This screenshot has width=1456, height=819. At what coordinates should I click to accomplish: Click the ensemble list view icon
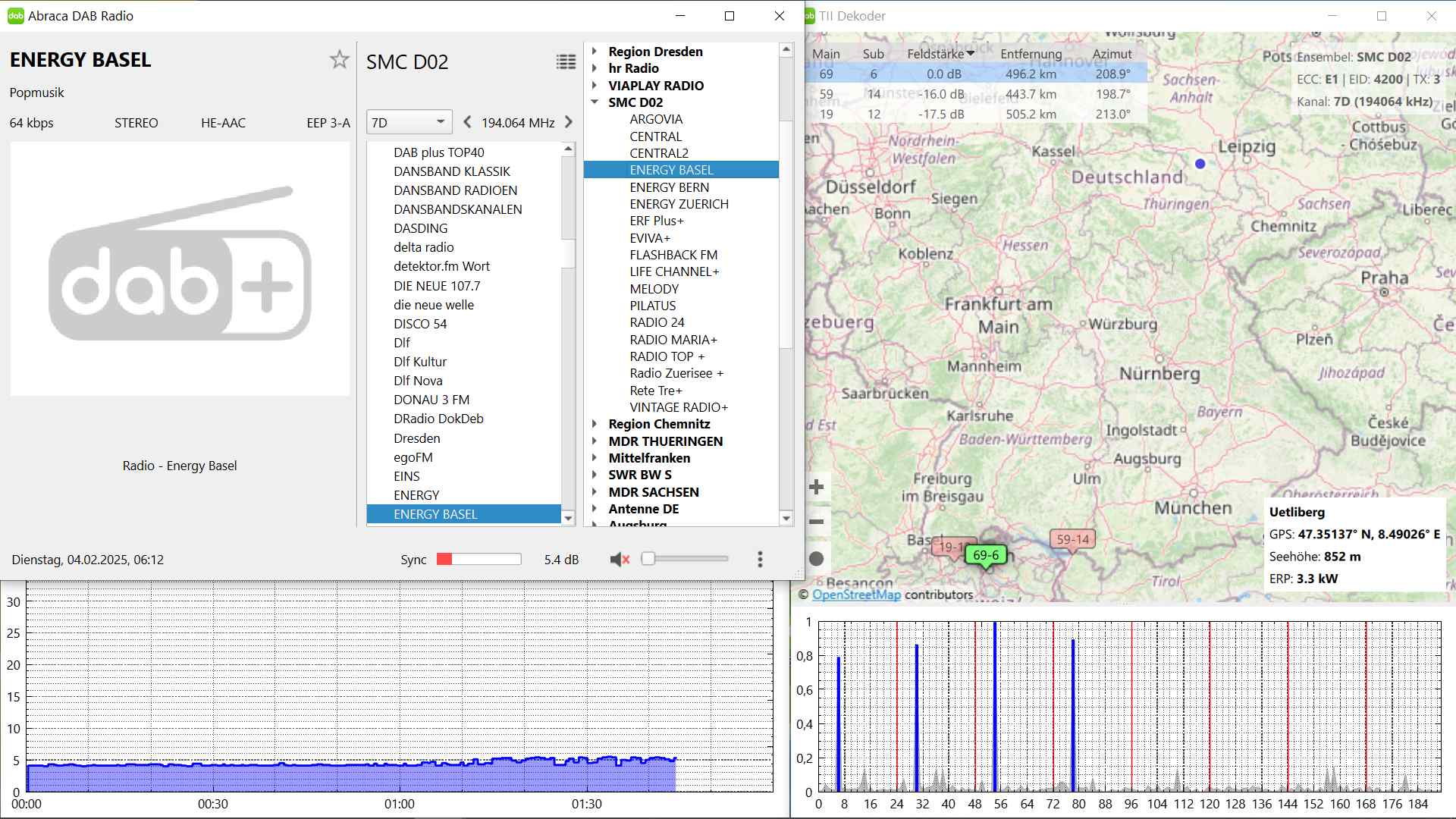click(x=566, y=62)
